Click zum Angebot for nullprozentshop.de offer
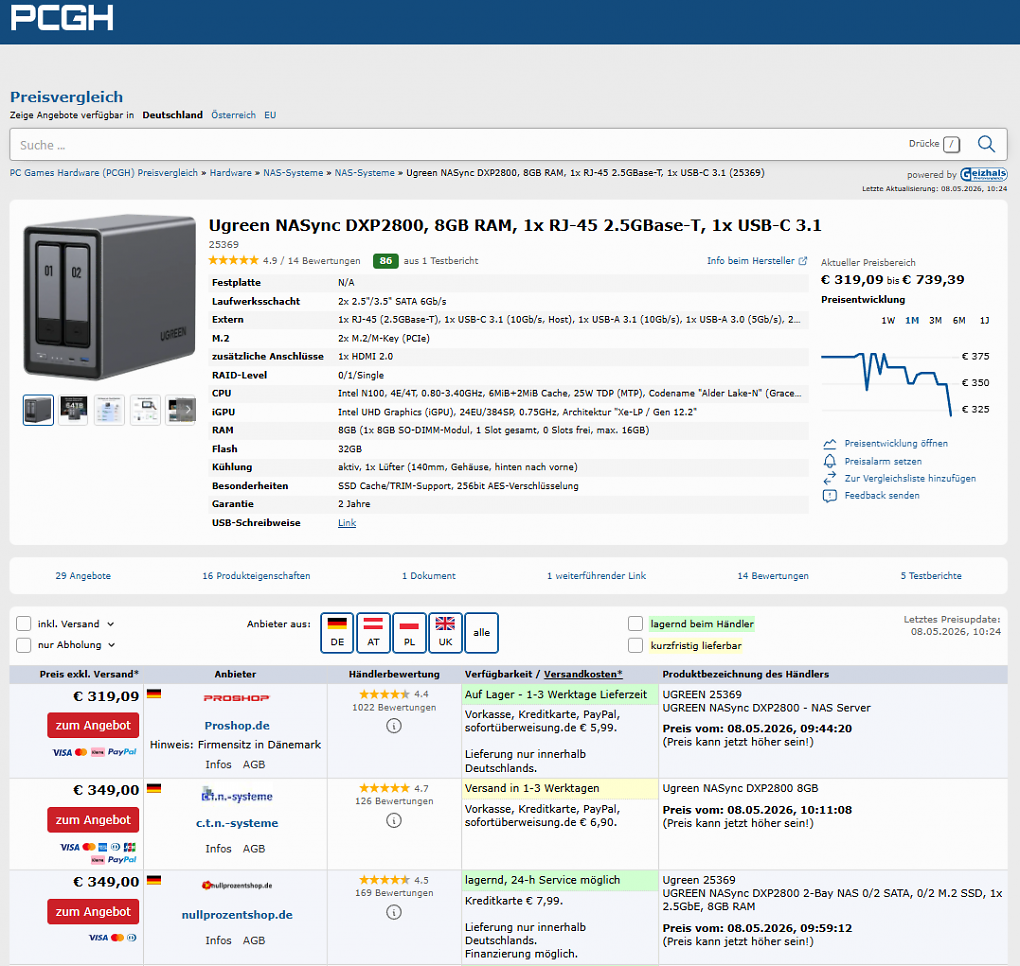The image size is (1020, 966). [x=93, y=912]
